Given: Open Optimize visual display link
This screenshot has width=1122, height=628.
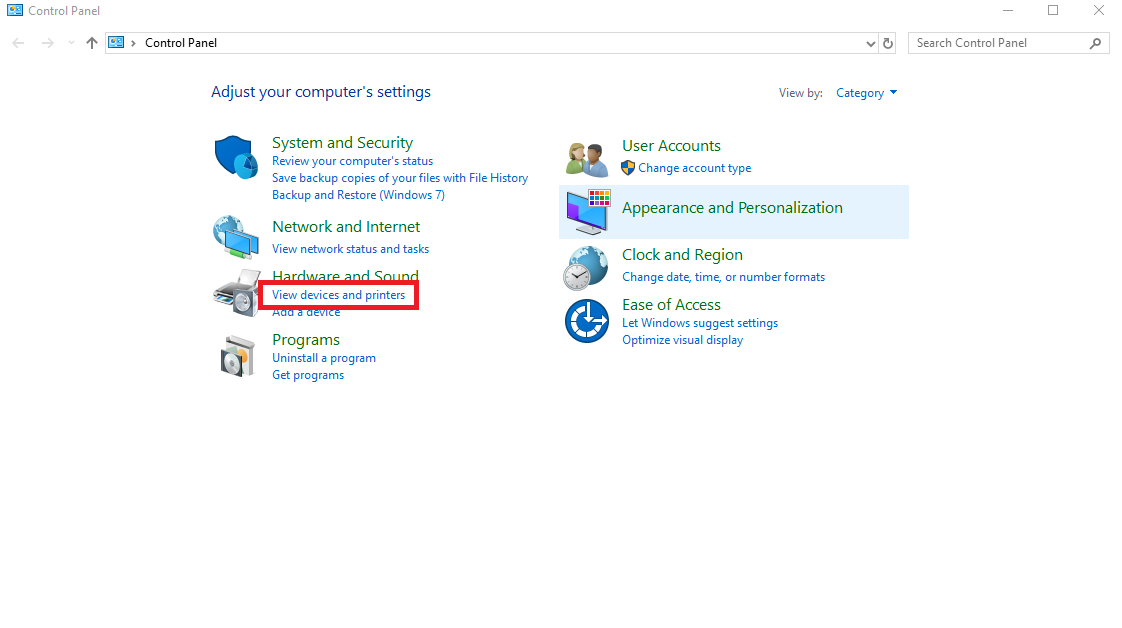Looking at the screenshot, I should click(x=683, y=340).
